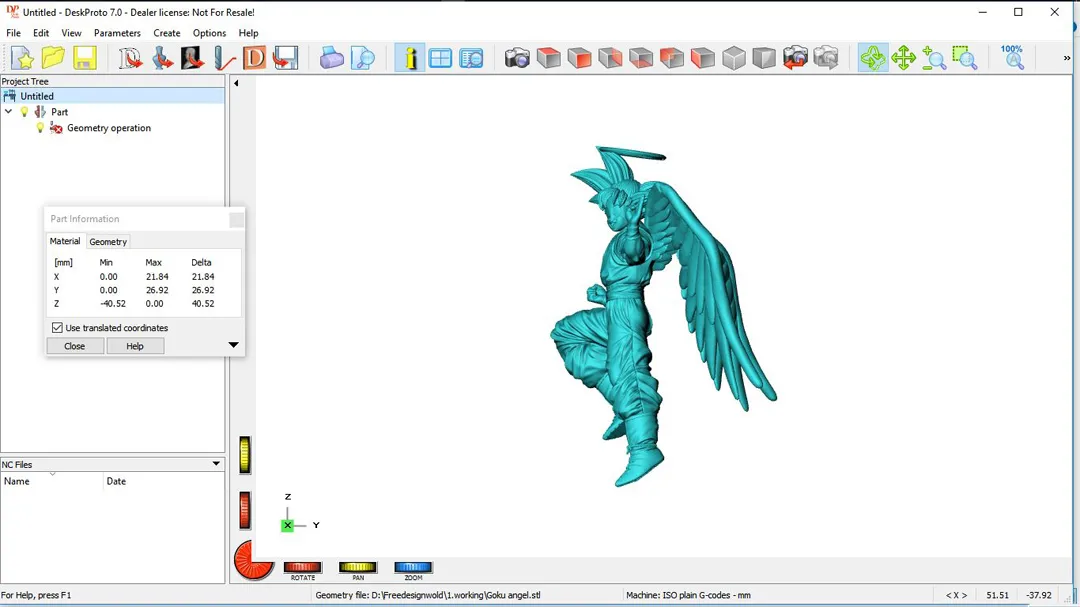Show more toolbar buttons via the overflow chevron
Image resolution: width=1080 pixels, height=607 pixels.
tap(1067, 58)
